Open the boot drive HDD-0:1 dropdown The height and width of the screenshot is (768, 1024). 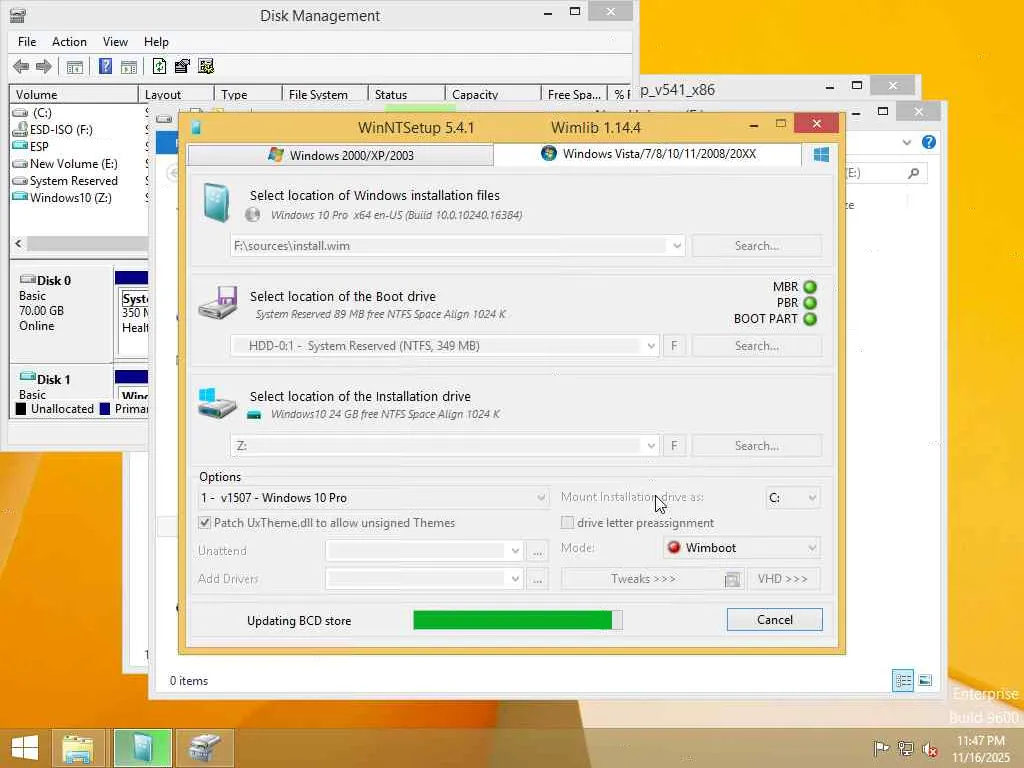pyautogui.click(x=650, y=346)
